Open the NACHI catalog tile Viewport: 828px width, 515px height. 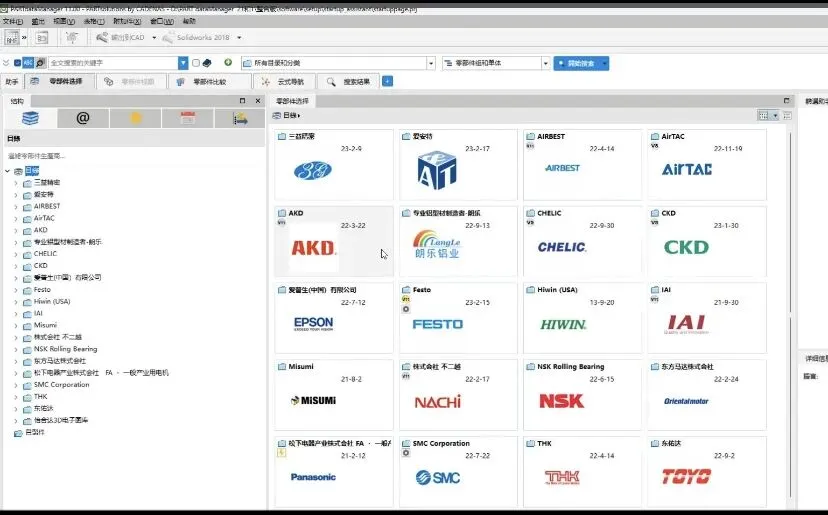(458, 395)
